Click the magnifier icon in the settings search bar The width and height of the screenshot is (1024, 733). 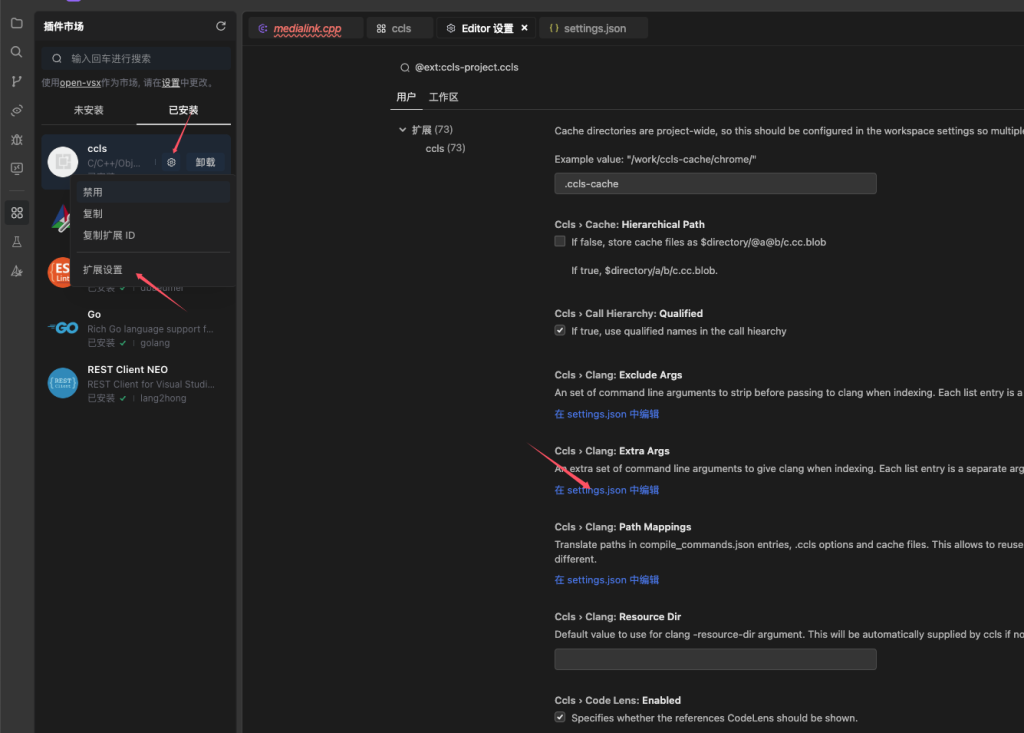click(x=405, y=67)
